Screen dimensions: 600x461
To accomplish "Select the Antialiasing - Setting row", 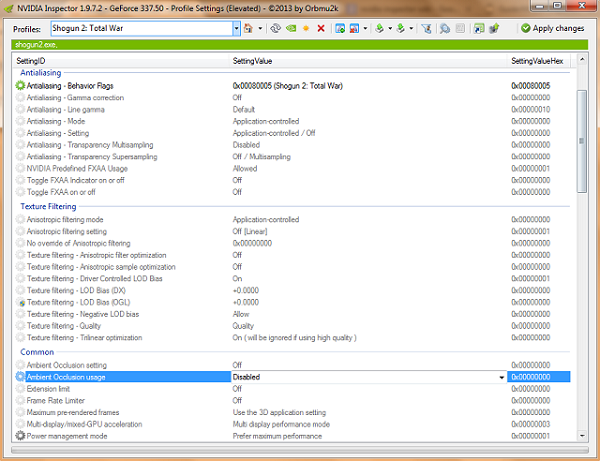I will (x=293, y=133).
